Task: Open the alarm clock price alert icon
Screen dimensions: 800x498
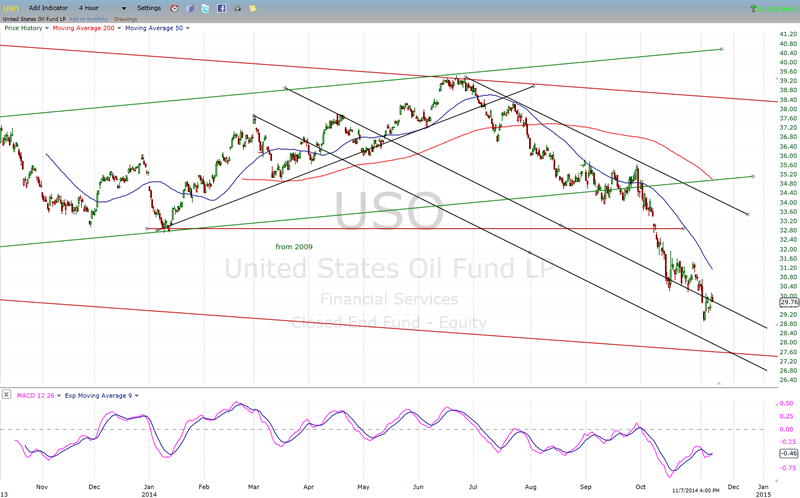Action: pos(174,8)
